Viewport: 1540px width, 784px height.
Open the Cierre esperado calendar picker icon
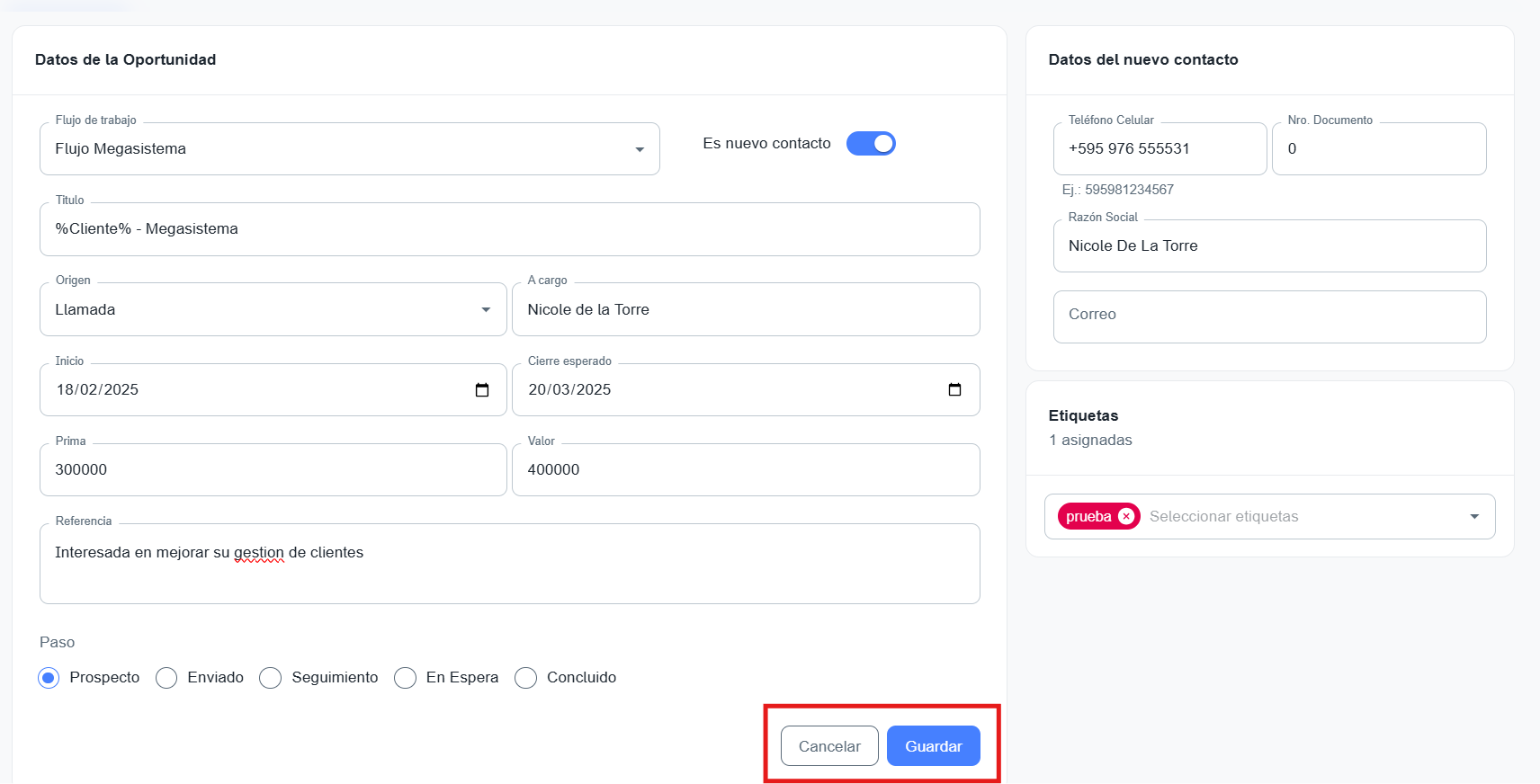[954, 390]
